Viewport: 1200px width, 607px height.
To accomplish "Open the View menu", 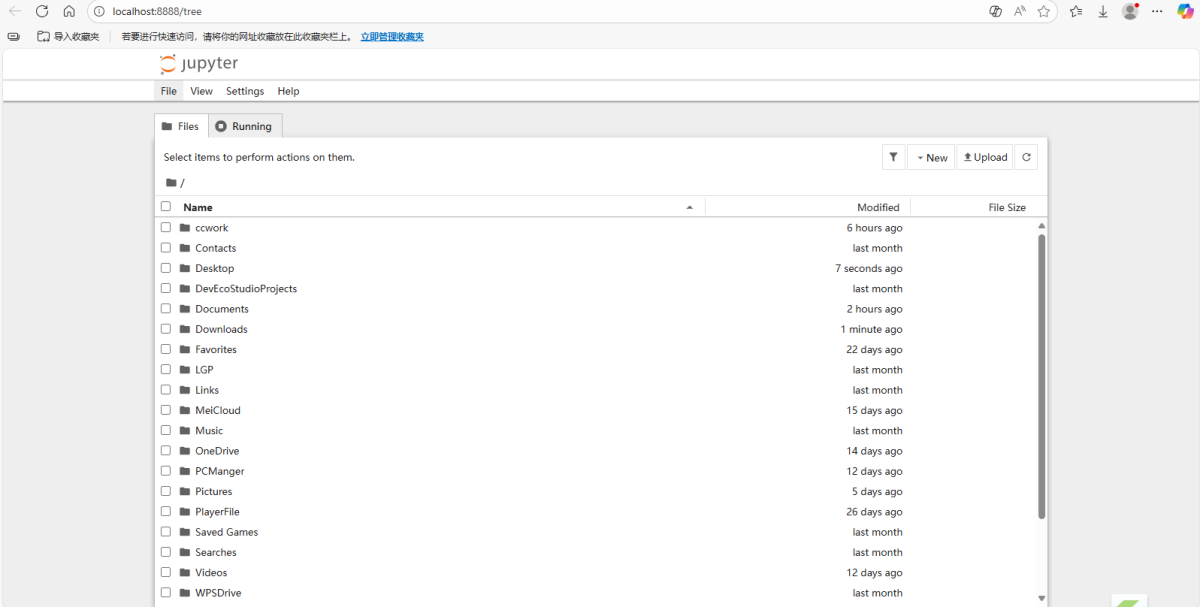I will 201,91.
